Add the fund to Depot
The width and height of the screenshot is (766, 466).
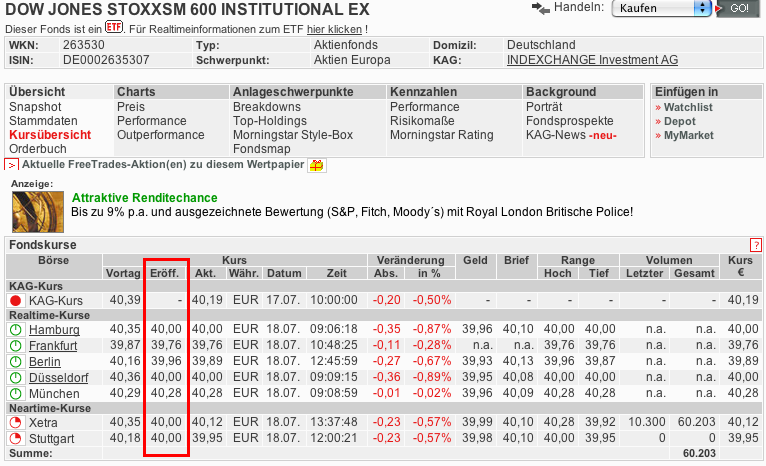coord(680,121)
